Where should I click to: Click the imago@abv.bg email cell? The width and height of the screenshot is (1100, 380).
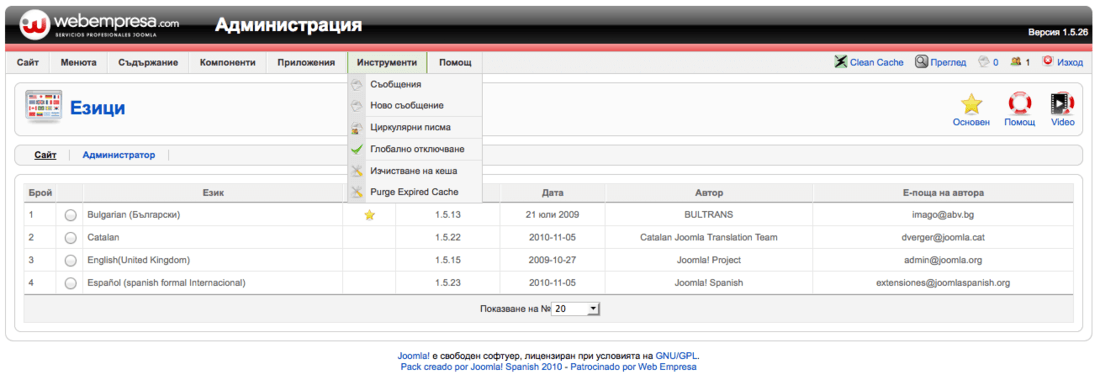pyautogui.click(x=944, y=215)
